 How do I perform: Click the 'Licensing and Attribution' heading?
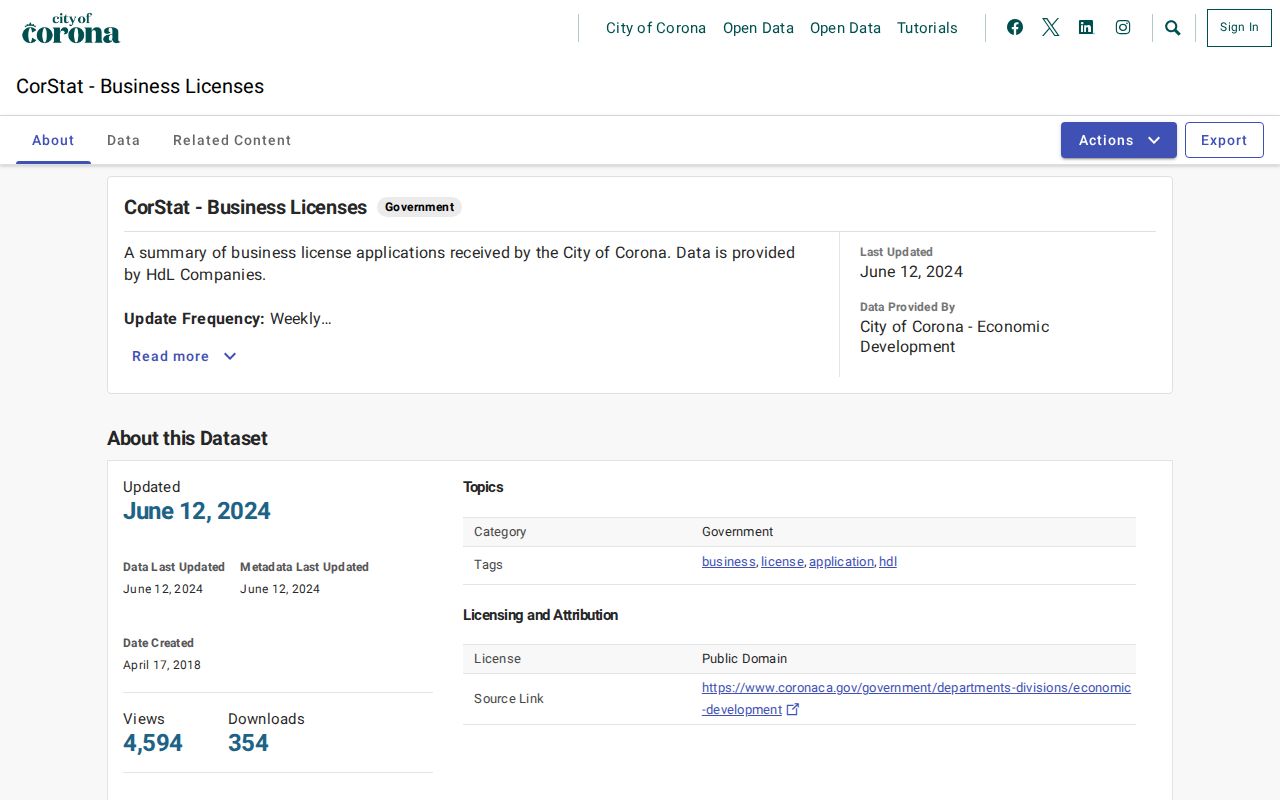point(540,615)
